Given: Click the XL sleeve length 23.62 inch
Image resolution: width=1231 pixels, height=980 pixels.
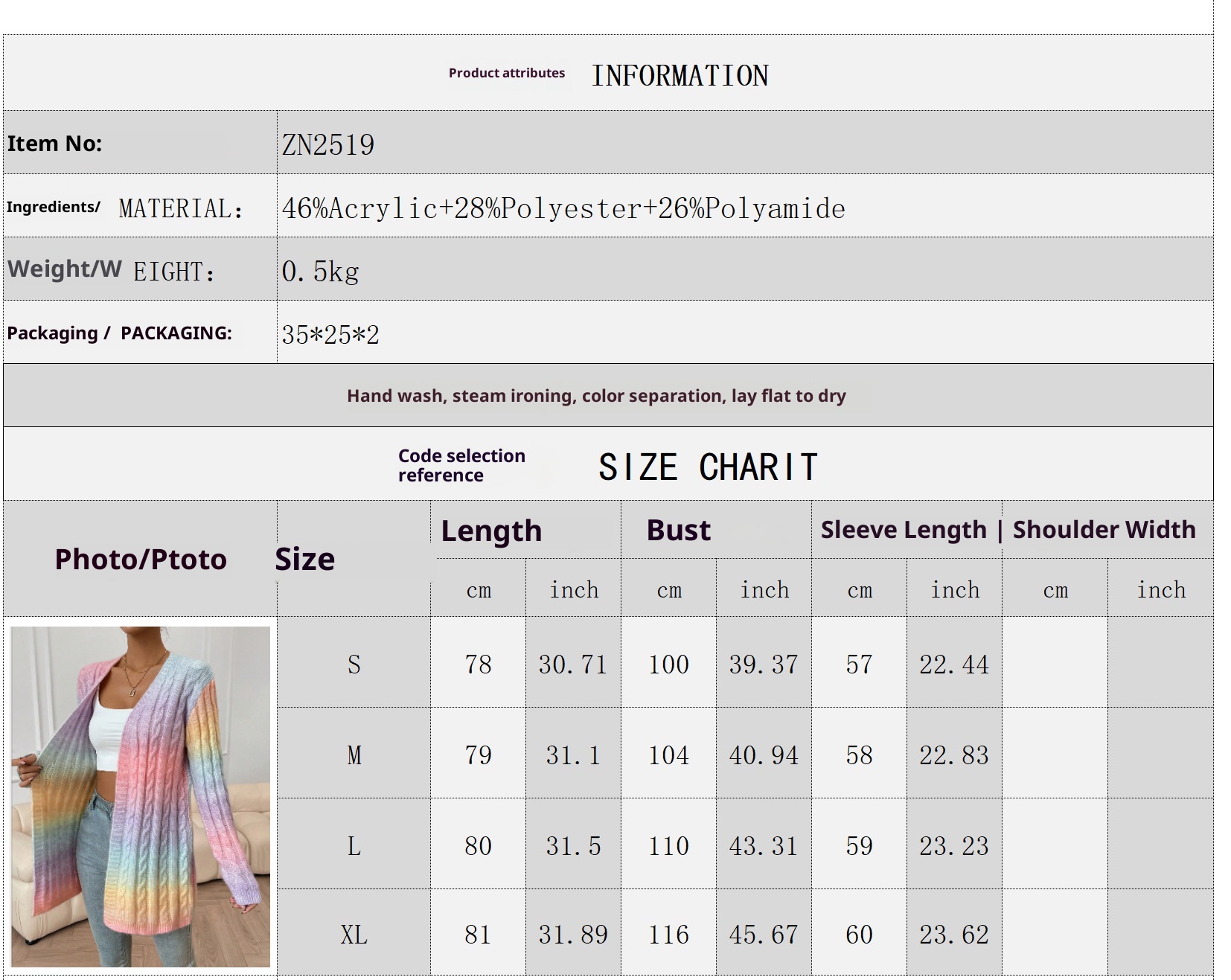Looking at the screenshot, I should click(x=954, y=935).
